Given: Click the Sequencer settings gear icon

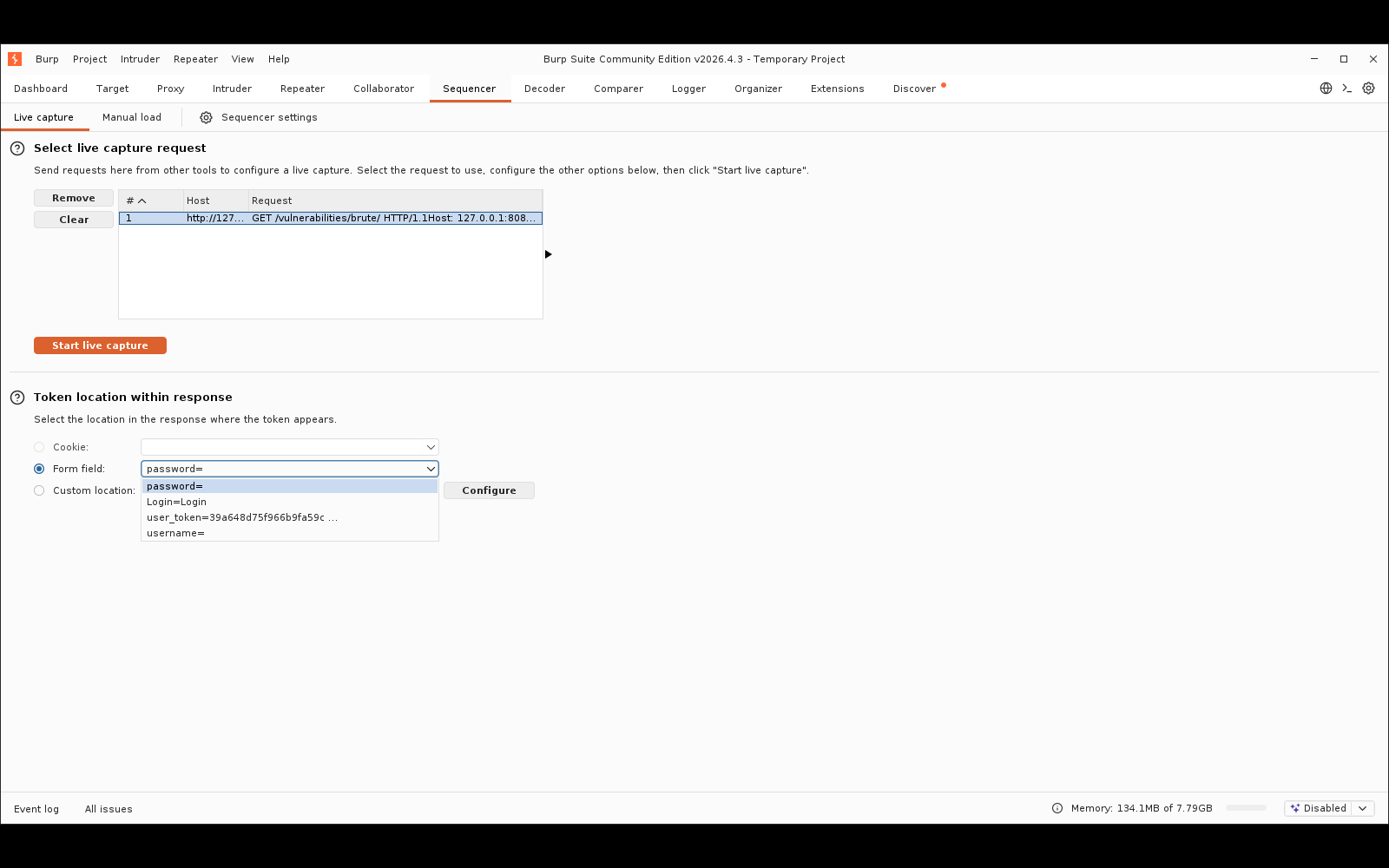Looking at the screenshot, I should pos(206,118).
